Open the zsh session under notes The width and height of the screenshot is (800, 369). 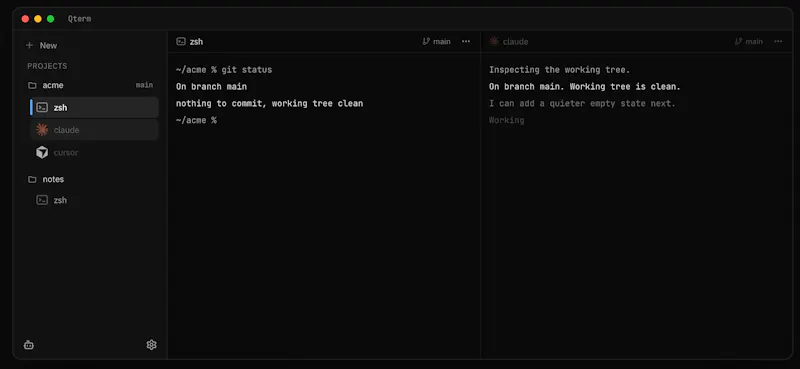coord(94,200)
